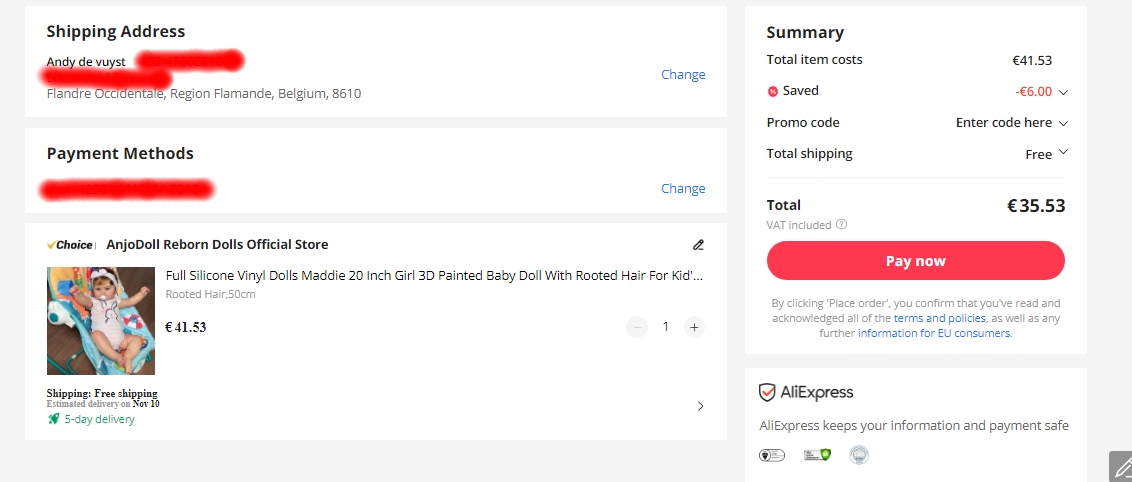
Task: Click the green 5-day delivery rocket icon
Action: tap(53, 419)
